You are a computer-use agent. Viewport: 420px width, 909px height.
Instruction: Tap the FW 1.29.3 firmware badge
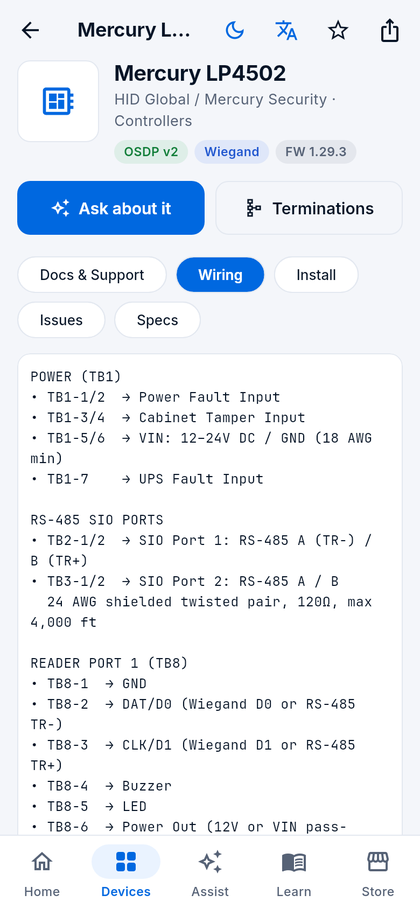[x=316, y=152]
